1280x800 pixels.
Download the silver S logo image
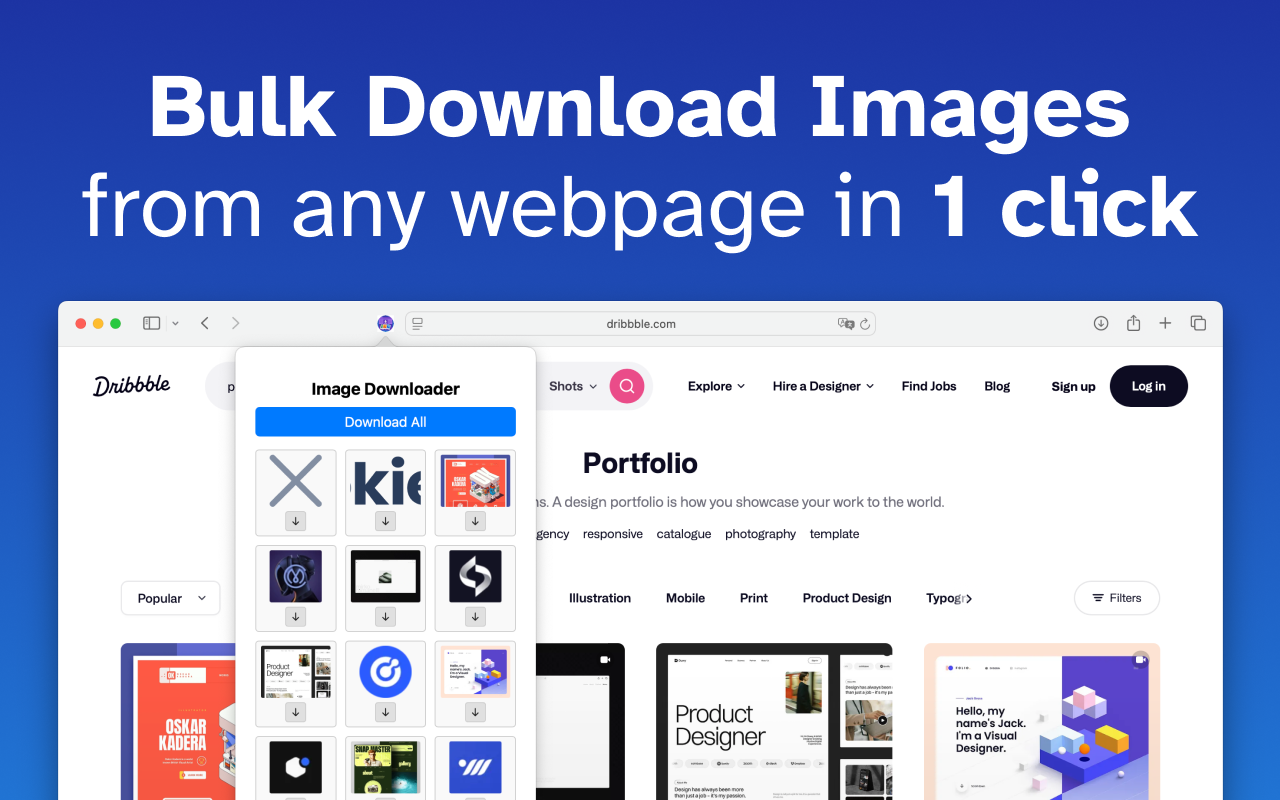click(x=475, y=617)
